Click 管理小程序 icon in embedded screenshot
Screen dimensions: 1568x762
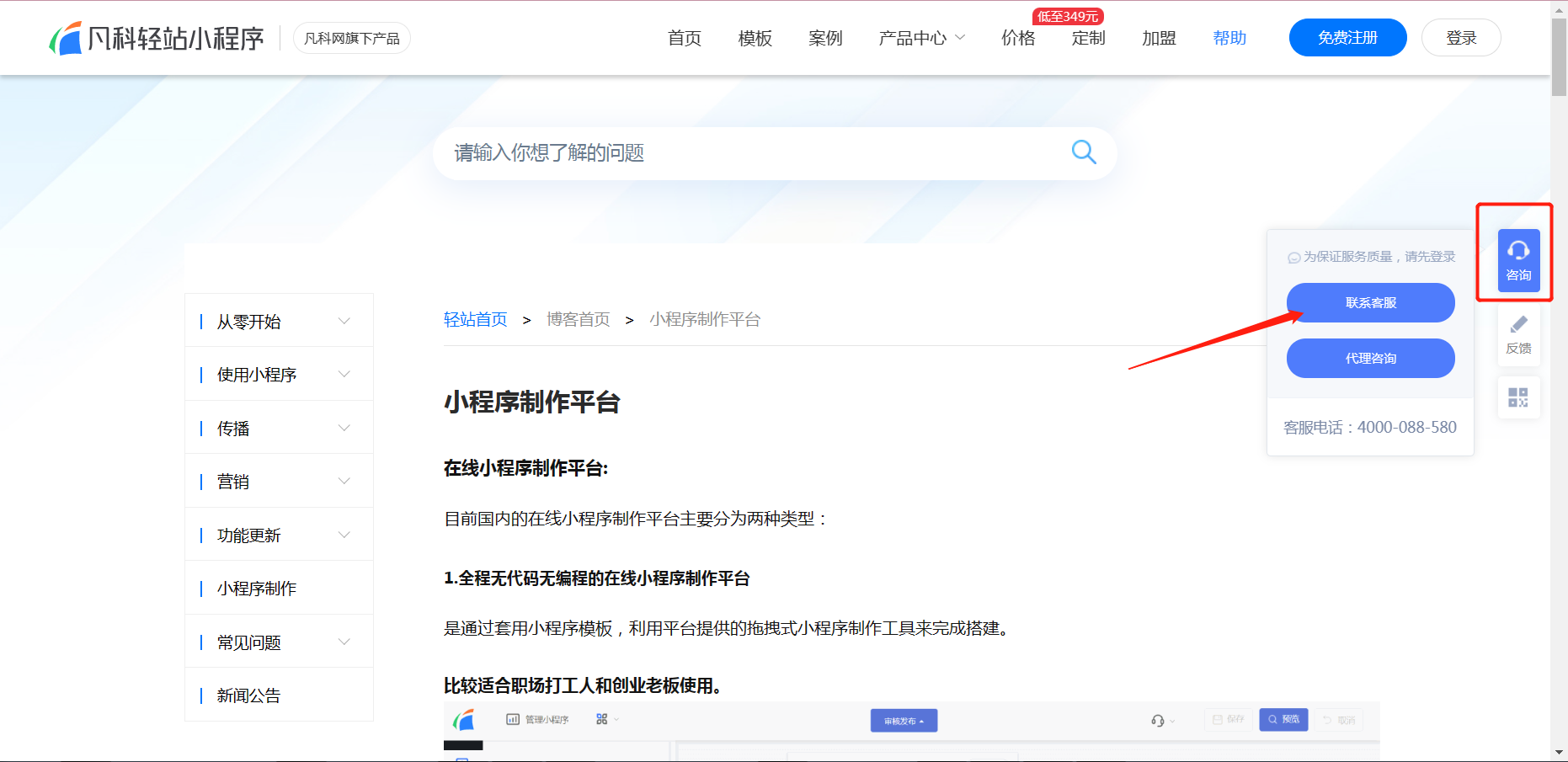click(x=512, y=719)
